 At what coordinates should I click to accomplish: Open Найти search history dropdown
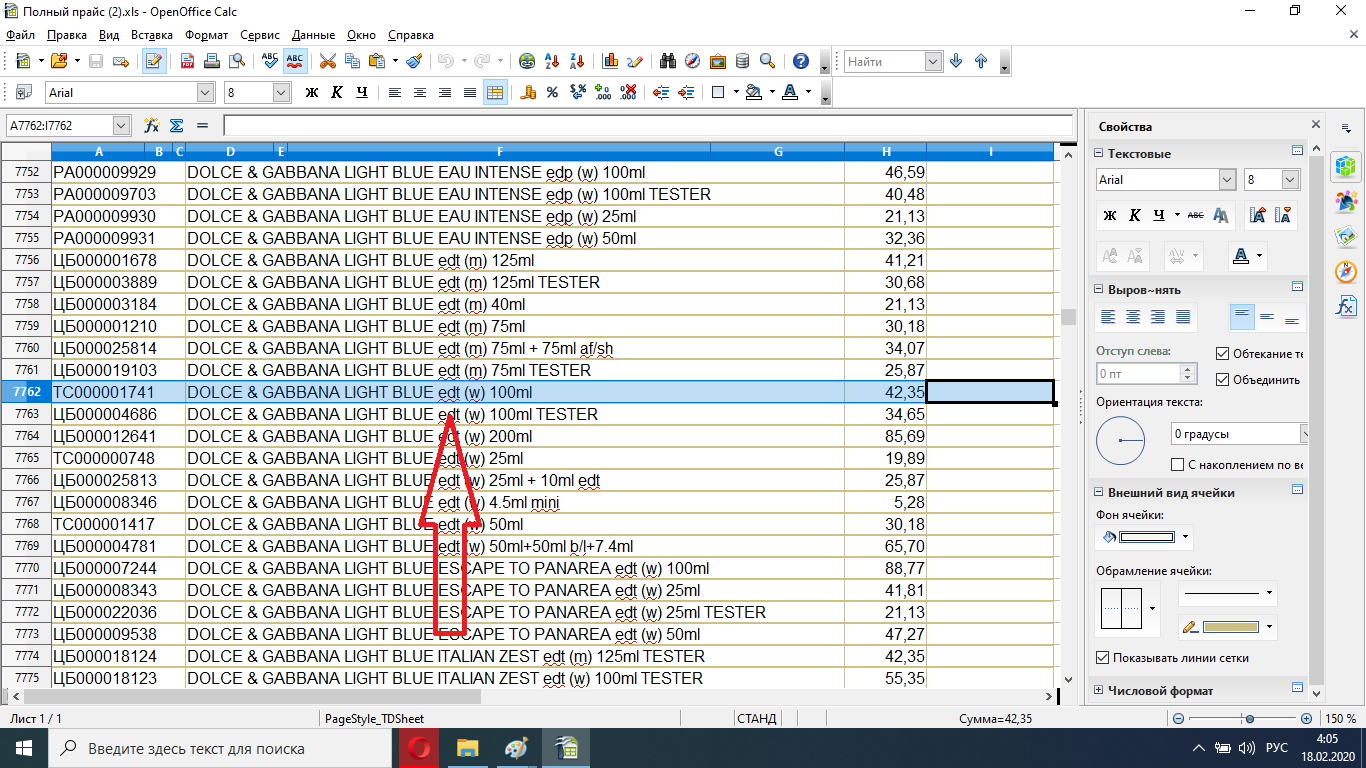933,61
